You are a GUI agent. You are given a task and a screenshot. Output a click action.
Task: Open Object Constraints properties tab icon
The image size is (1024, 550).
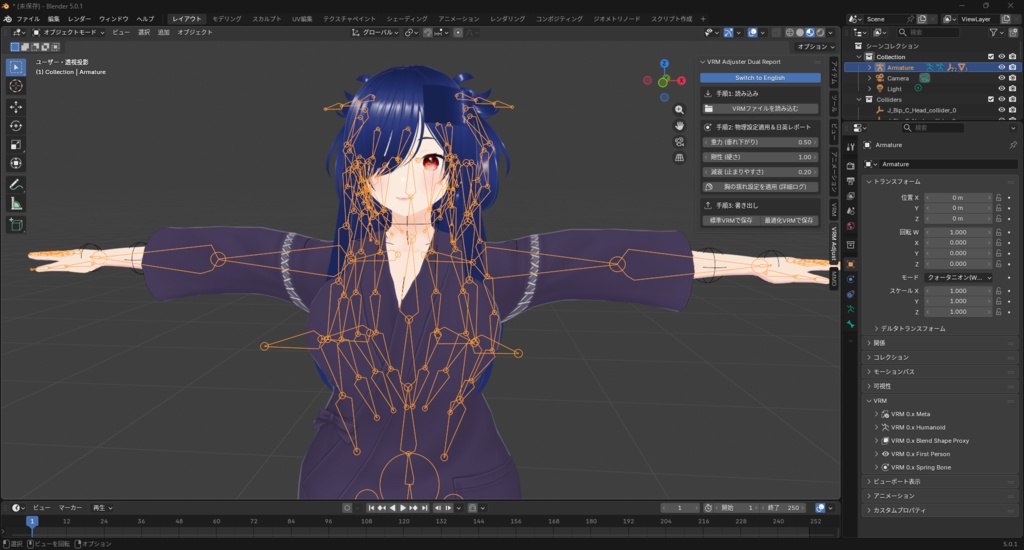coord(850,294)
